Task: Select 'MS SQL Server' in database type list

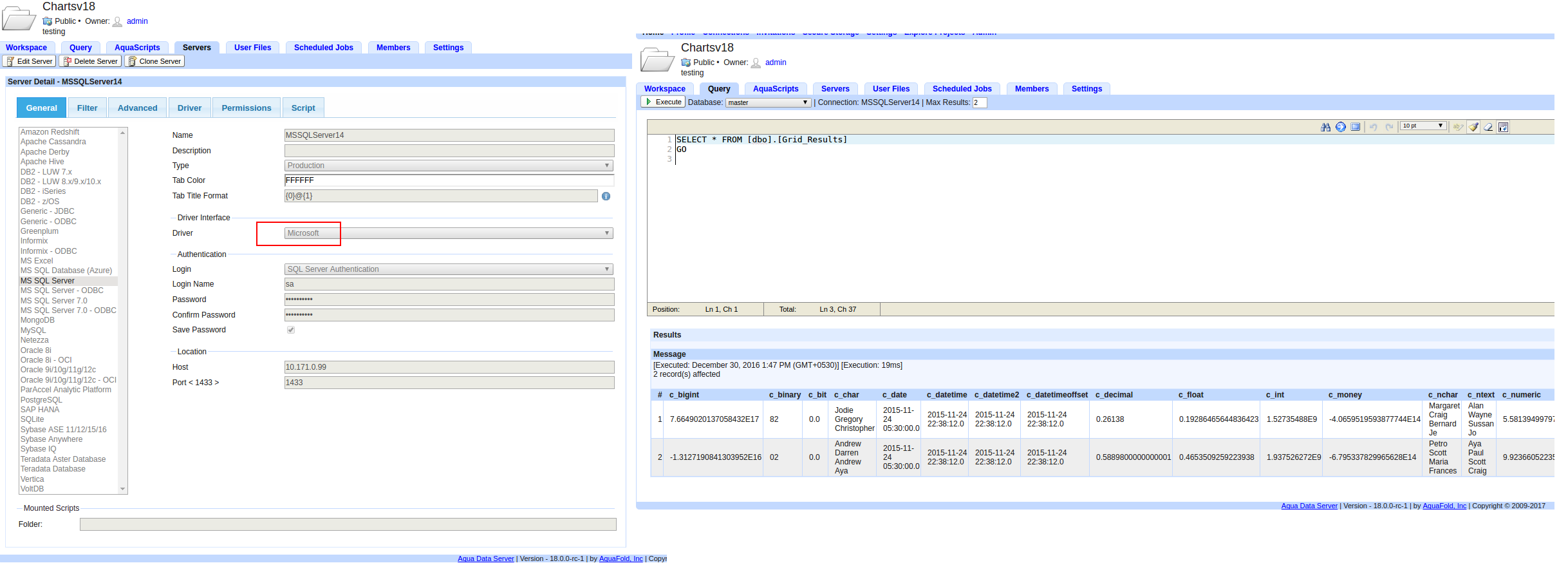Action: (68, 281)
